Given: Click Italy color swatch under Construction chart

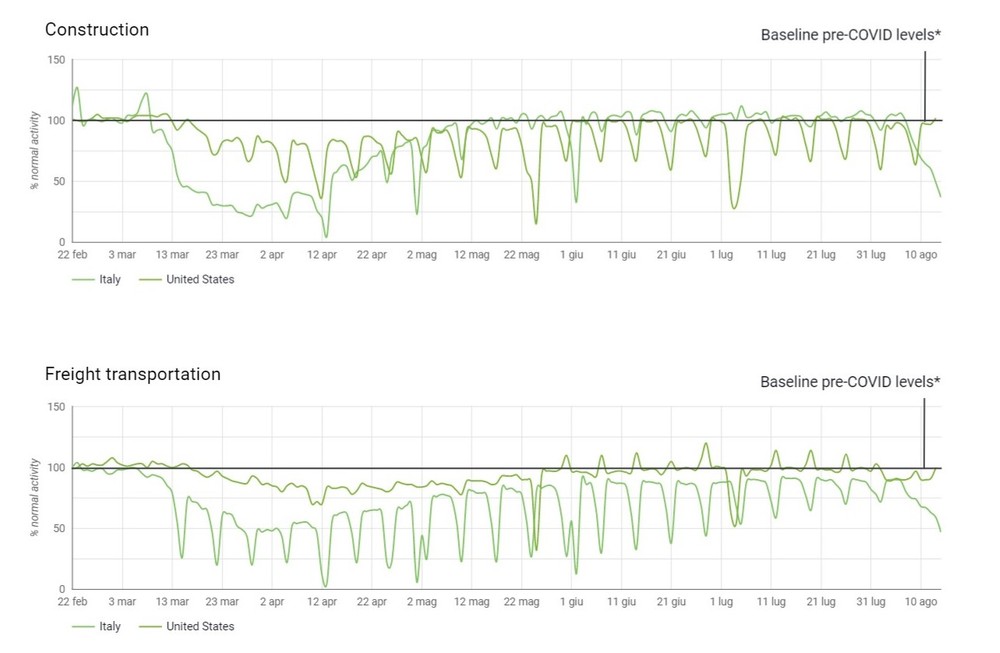Looking at the screenshot, I should pyautogui.click(x=83, y=279).
